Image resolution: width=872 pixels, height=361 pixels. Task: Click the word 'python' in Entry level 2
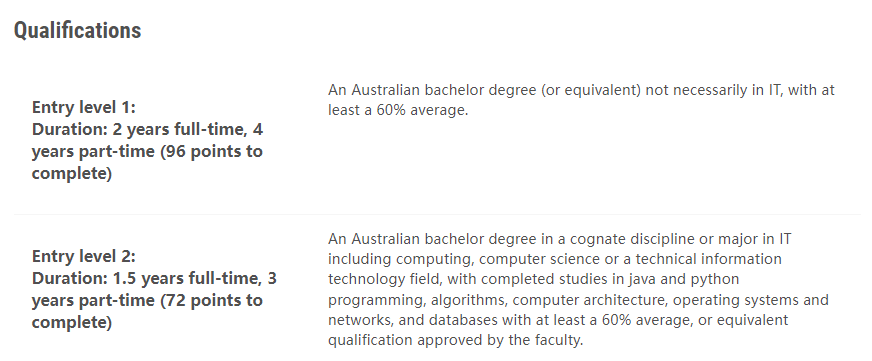tap(715, 279)
